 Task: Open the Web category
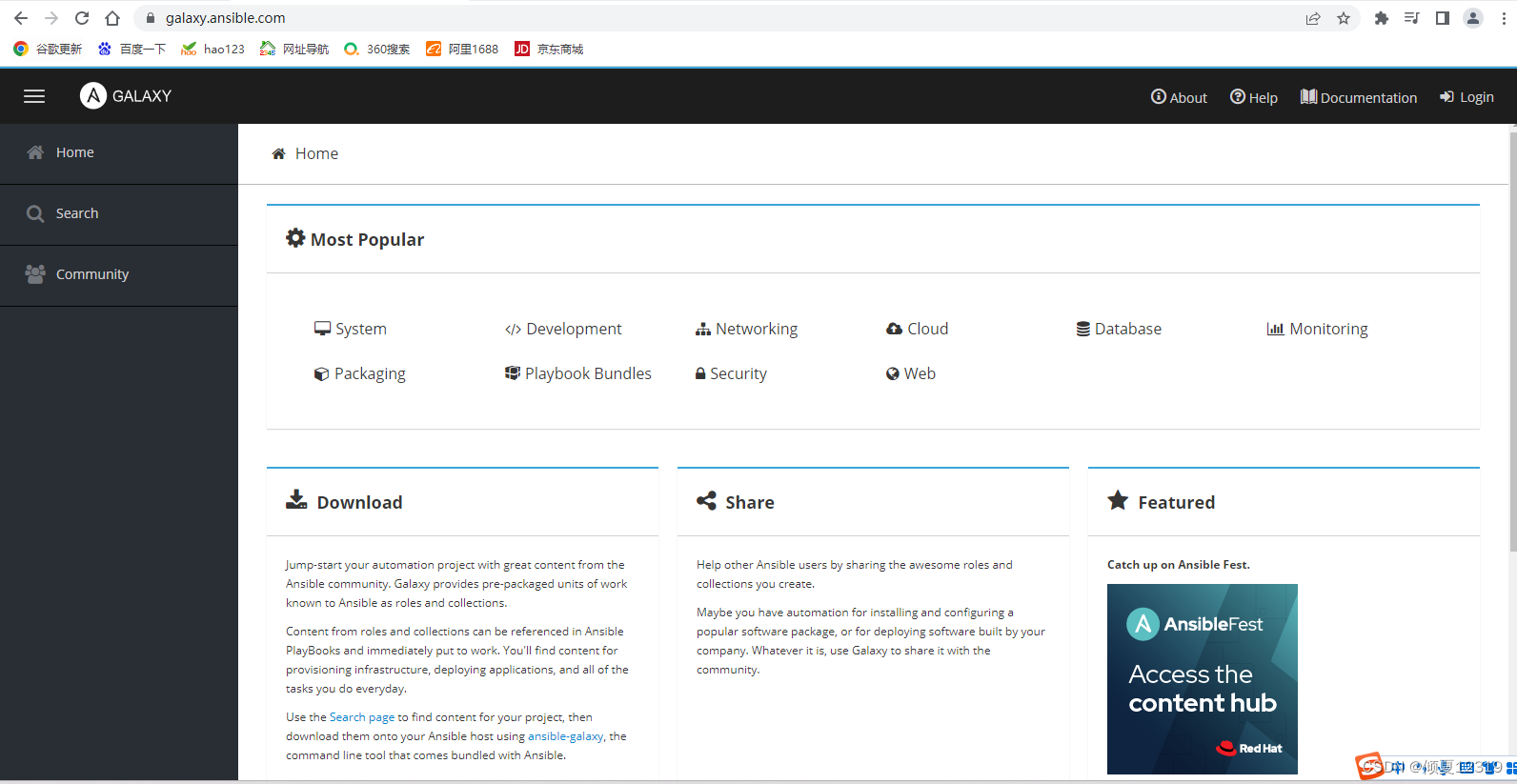click(911, 373)
